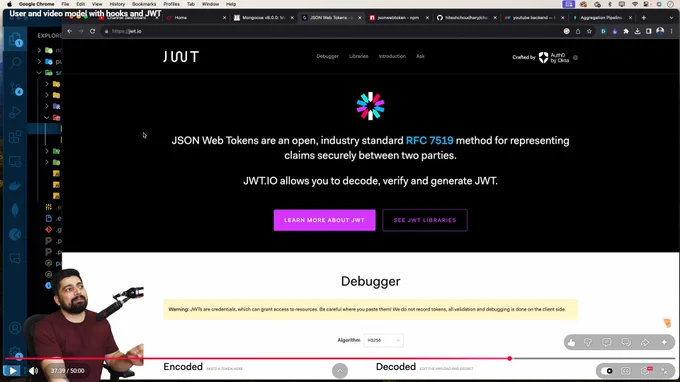Screen dimensions: 680x382
Task: Toggle Chrome side panel icon
Action: [648, 31]
